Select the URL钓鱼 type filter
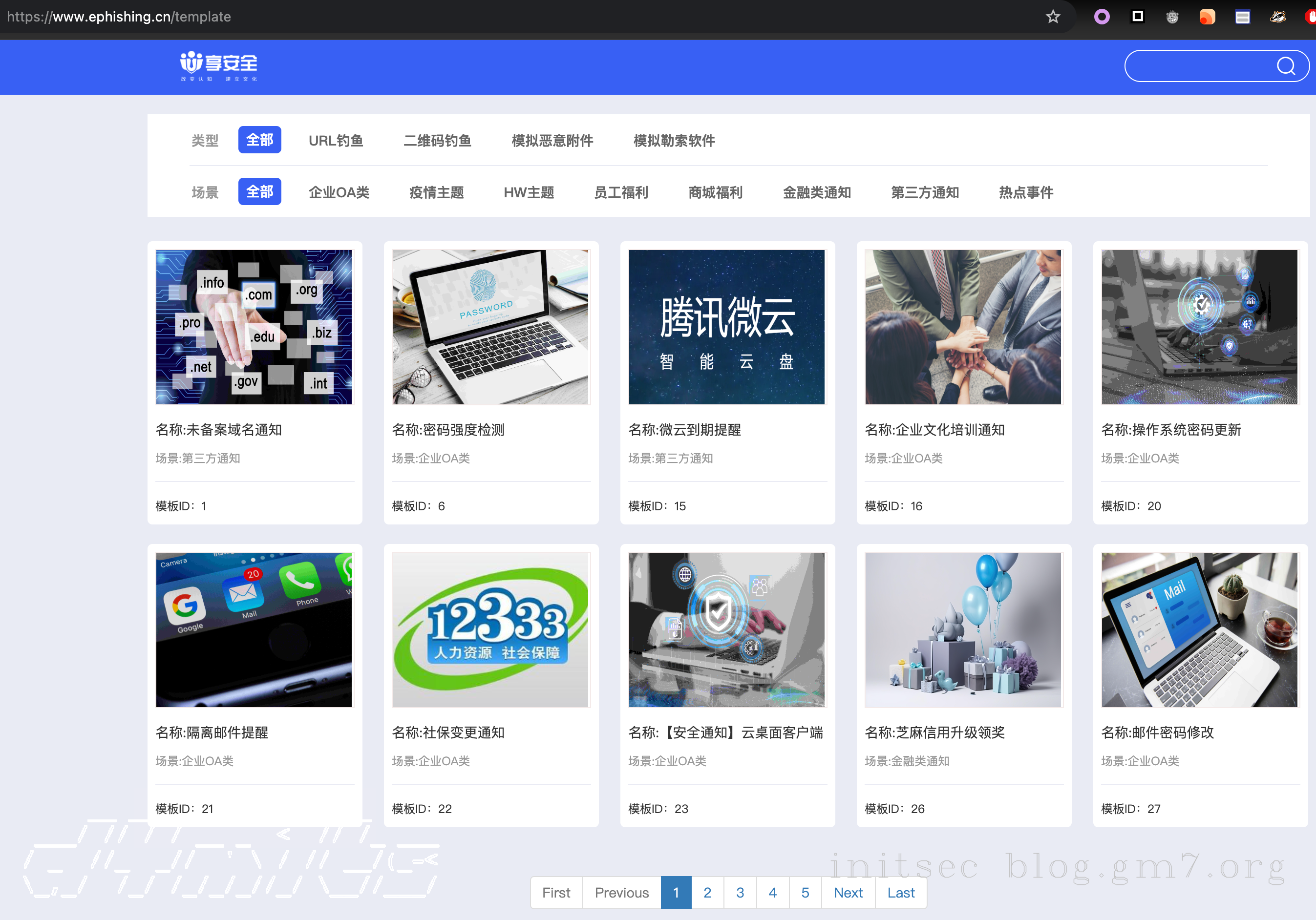This screenshot has height=920, width=1316. coord(336,140)
